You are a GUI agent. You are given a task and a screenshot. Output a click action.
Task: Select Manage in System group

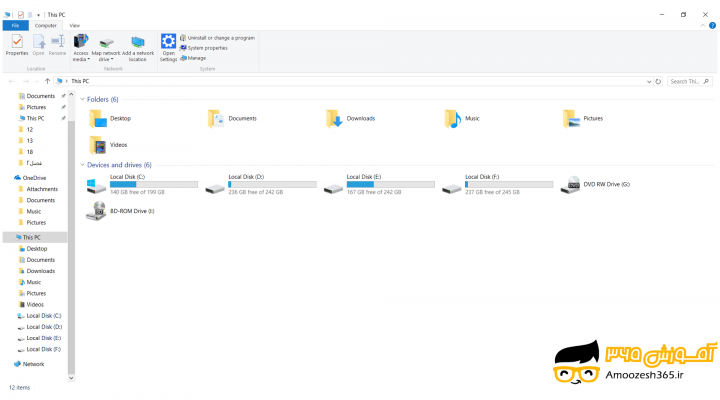tap(193, 58)
